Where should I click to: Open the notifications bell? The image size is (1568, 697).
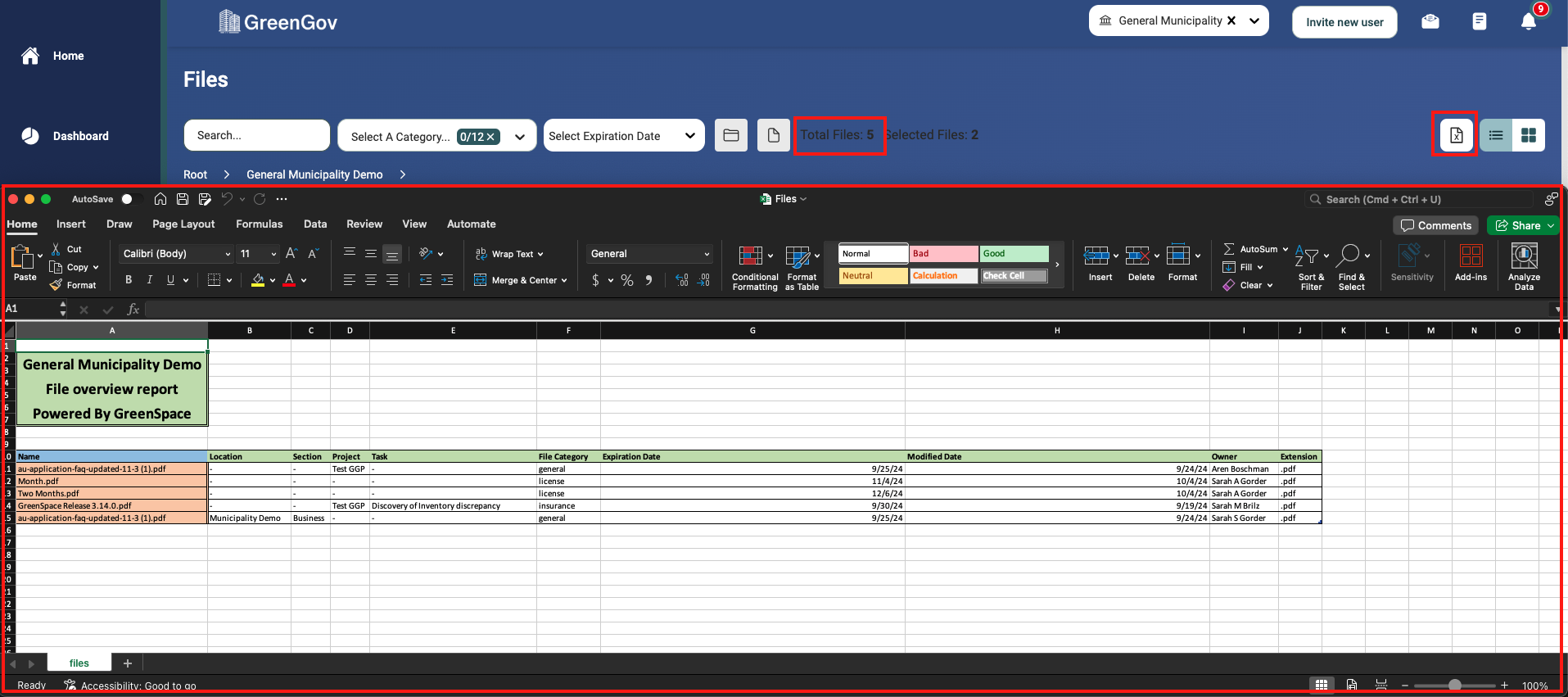1528,21
